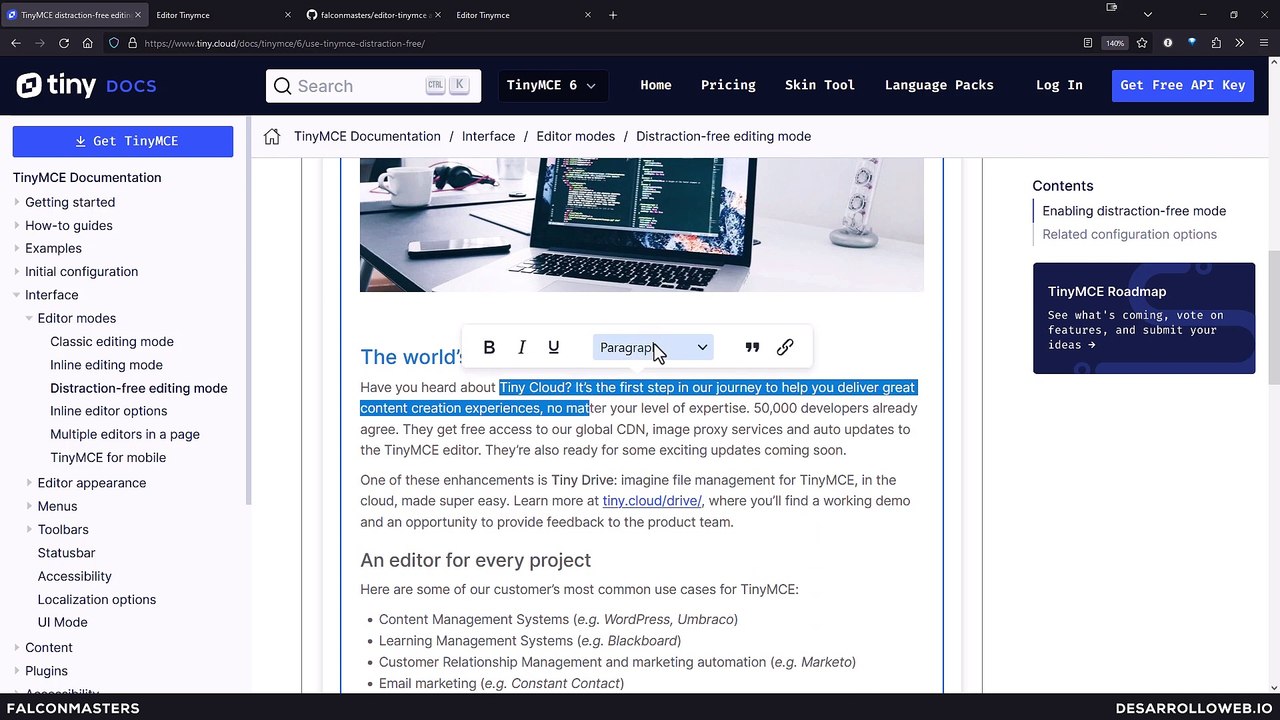
Task: Go back to the previous page
Action: click(x=16, y=43)
